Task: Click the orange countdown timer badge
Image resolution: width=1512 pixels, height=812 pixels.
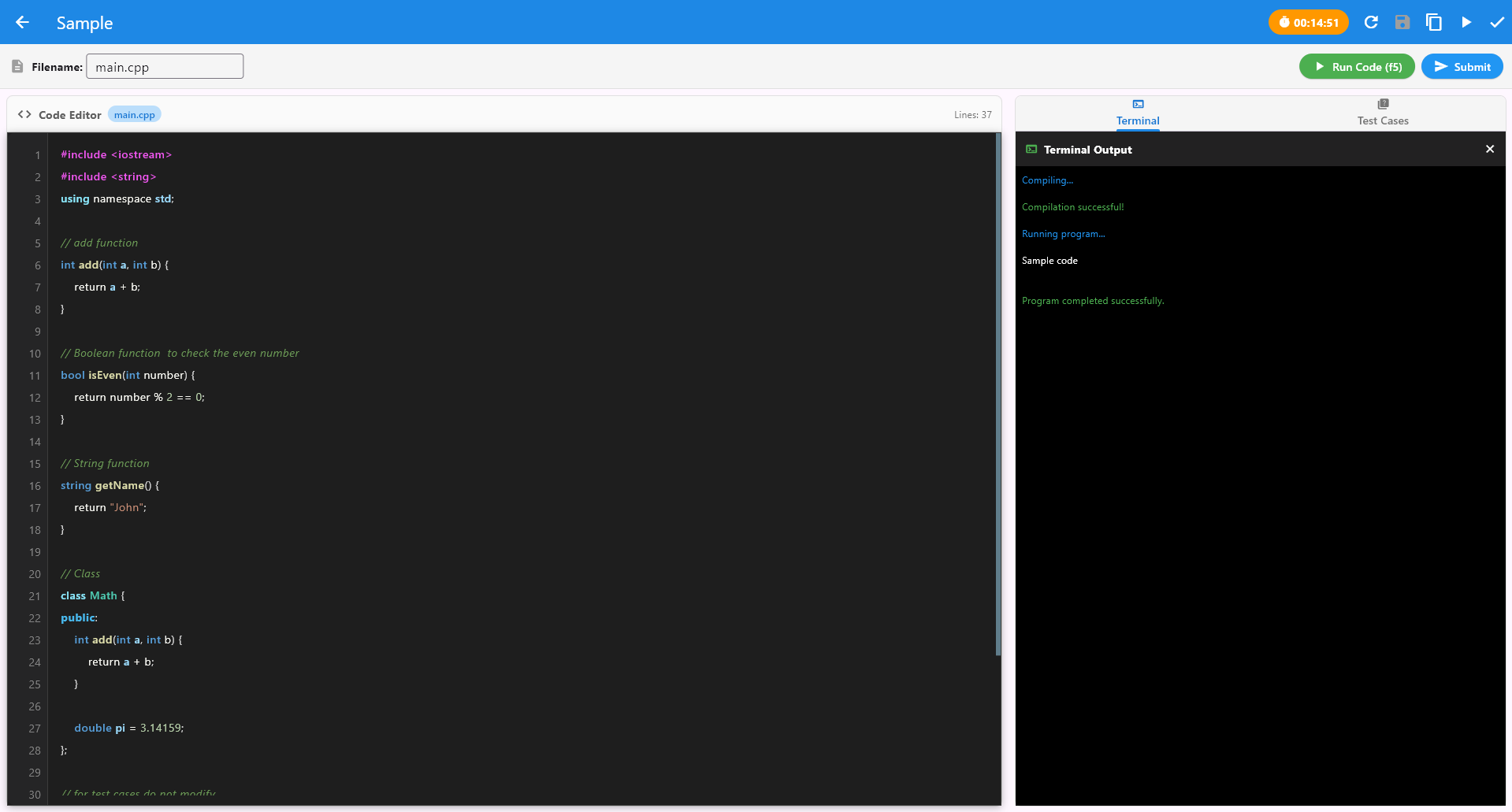Action: click(1308, 22)
